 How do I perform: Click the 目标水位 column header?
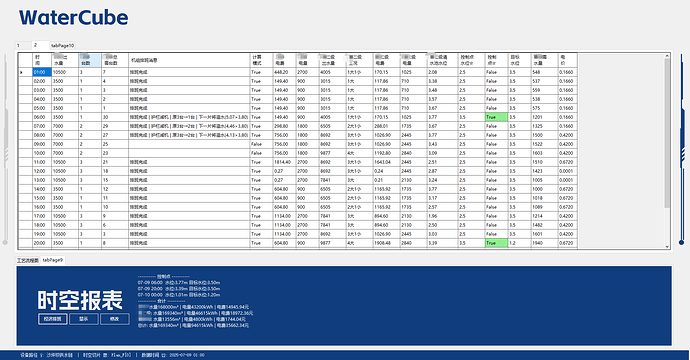point(519,60)
